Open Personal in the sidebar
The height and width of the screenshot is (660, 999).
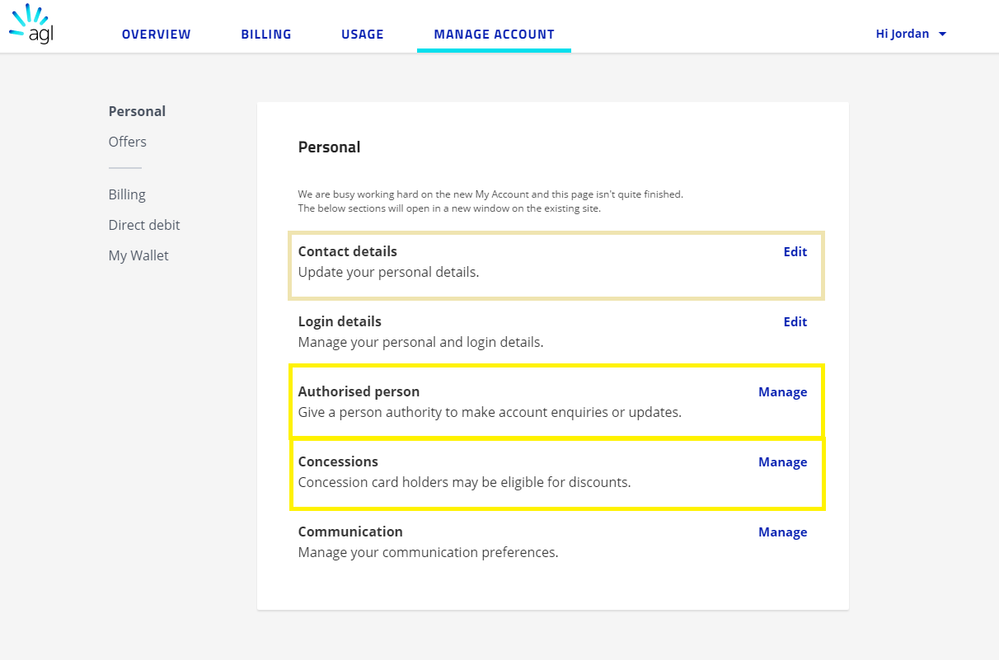click(x=136, y=111)
